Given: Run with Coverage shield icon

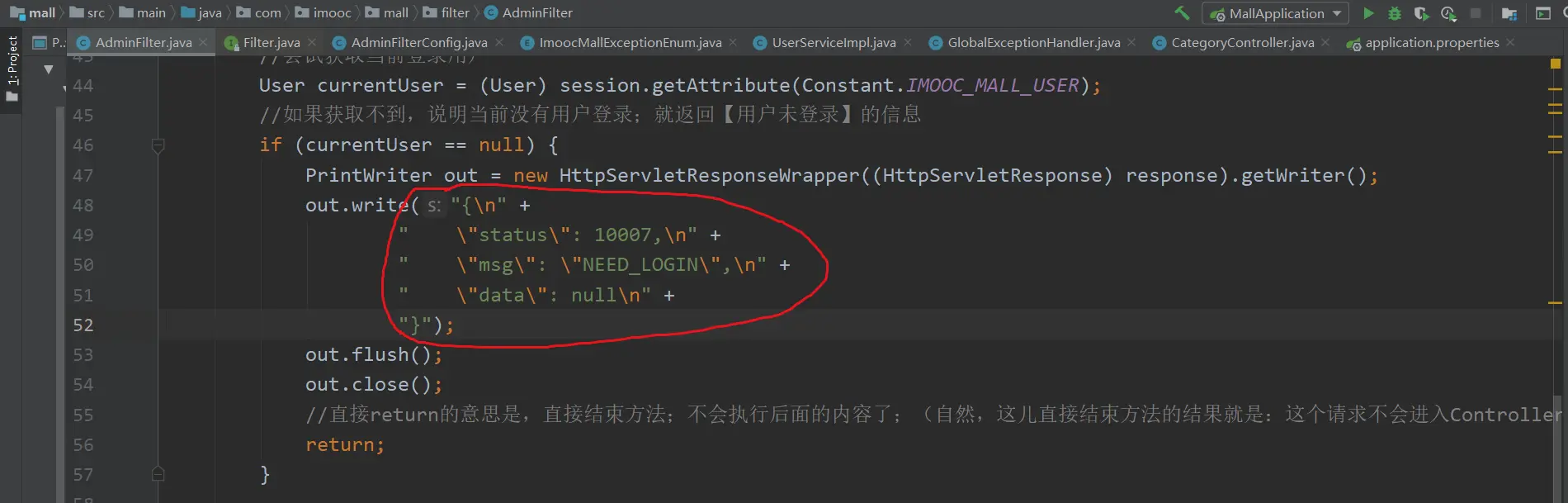Looking at the screenshot, I should pyautogui.click(x=1421, y=13).
